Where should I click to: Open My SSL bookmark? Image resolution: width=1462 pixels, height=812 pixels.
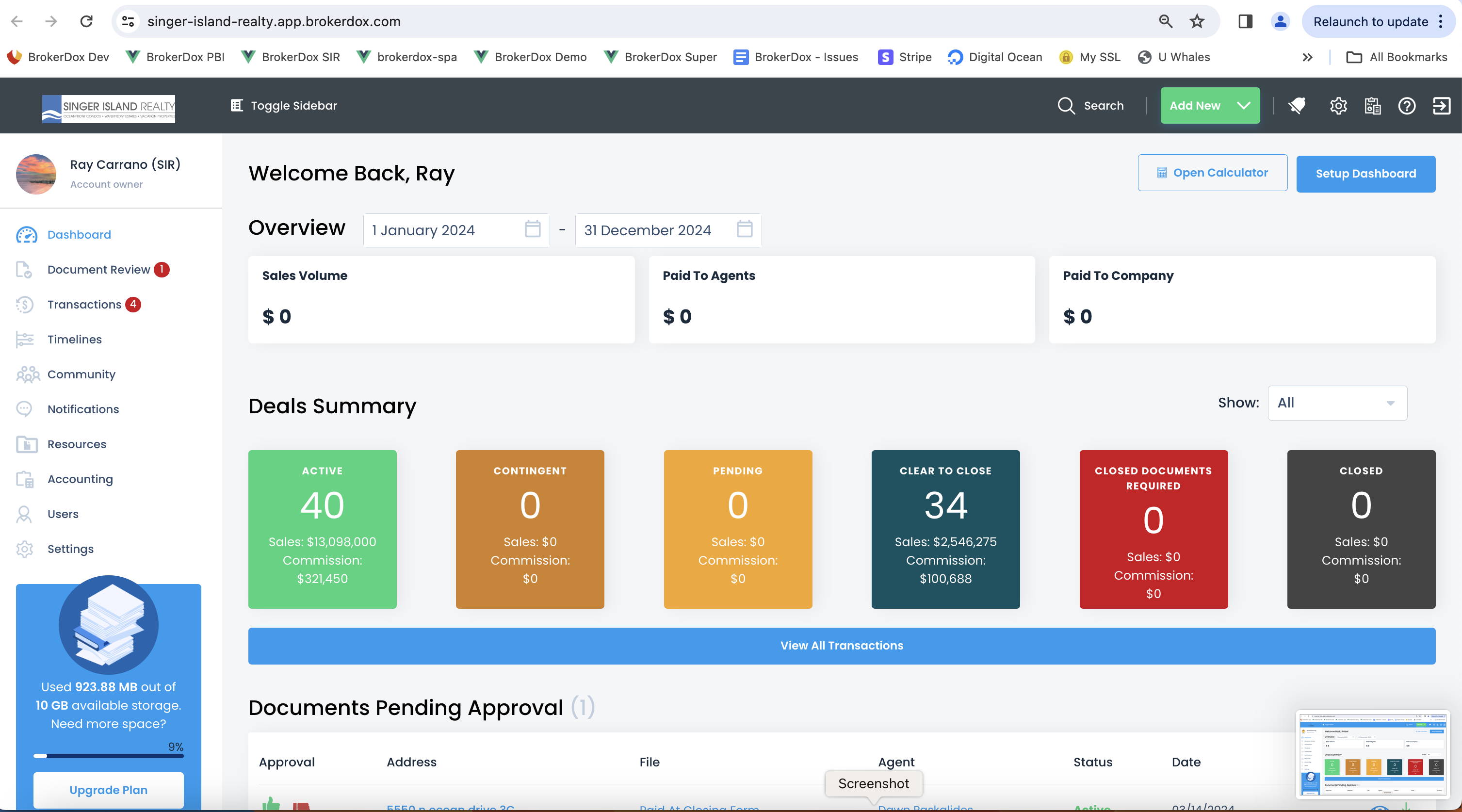pyautogui.click(x=1089, y=57)
